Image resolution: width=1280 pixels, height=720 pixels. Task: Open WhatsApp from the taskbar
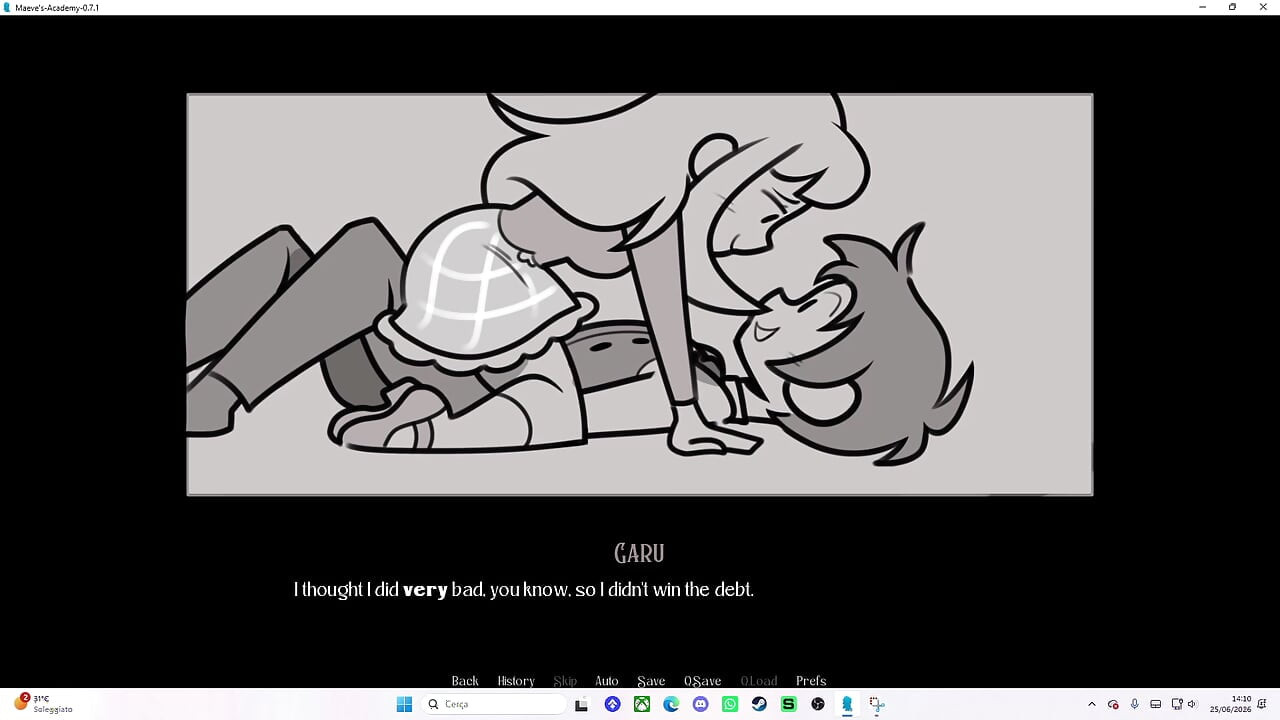click(x=730, y=704)
